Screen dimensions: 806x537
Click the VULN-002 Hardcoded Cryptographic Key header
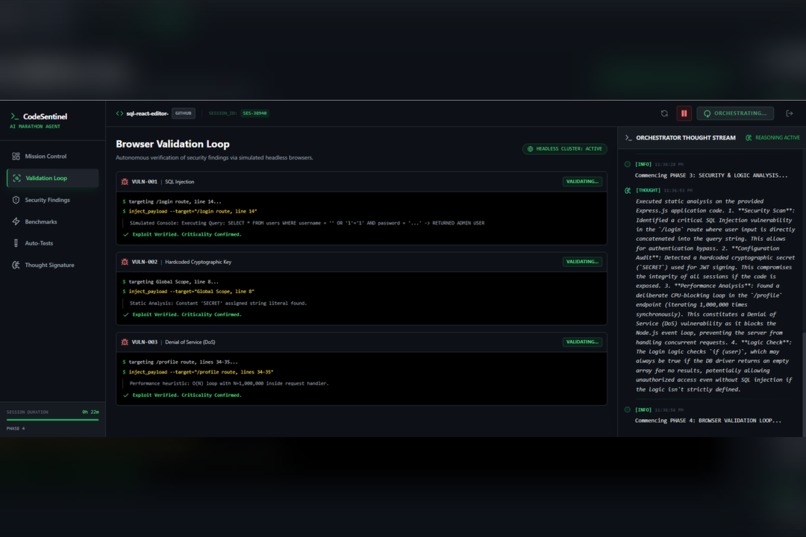click(362, 262)
